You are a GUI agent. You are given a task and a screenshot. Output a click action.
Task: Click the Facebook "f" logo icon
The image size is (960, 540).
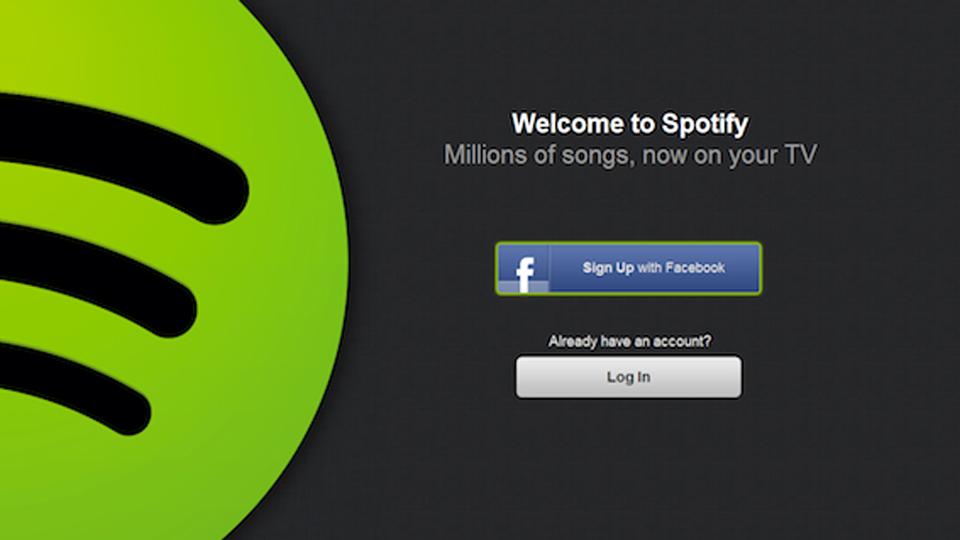tap(524, 270)
